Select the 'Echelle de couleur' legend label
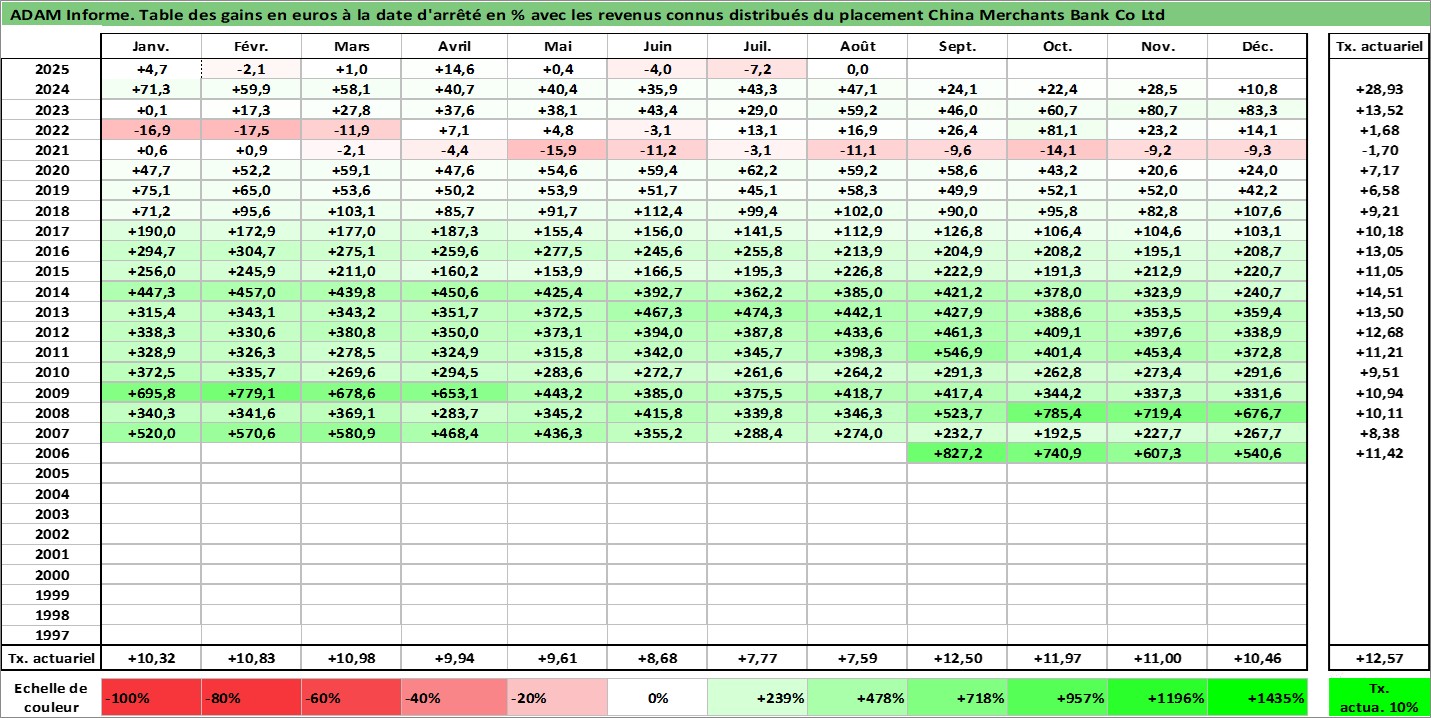Screen dimensions: 1431x718 tap(51, 697)
